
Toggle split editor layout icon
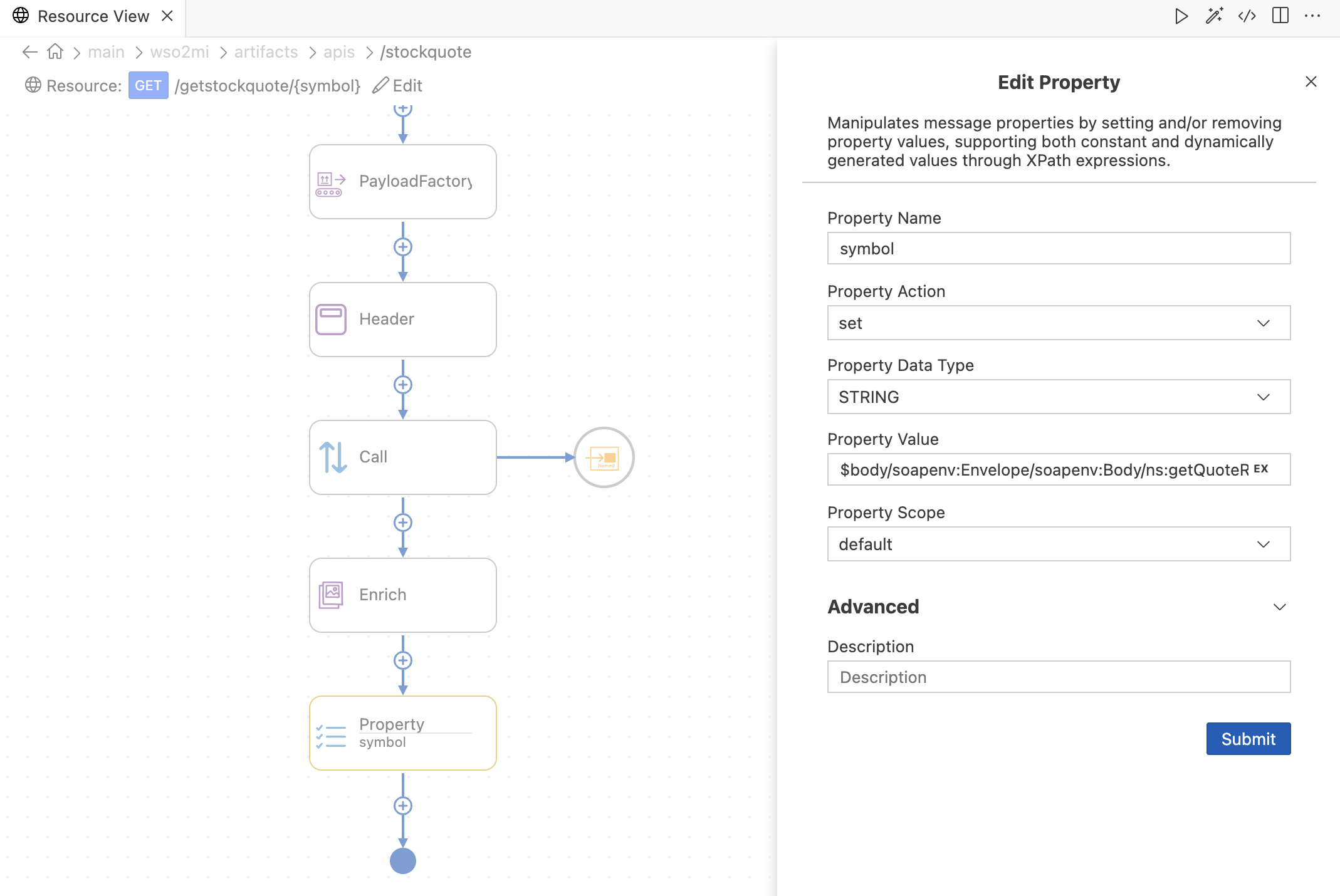pyautogui.click(x=1280, y=16)
